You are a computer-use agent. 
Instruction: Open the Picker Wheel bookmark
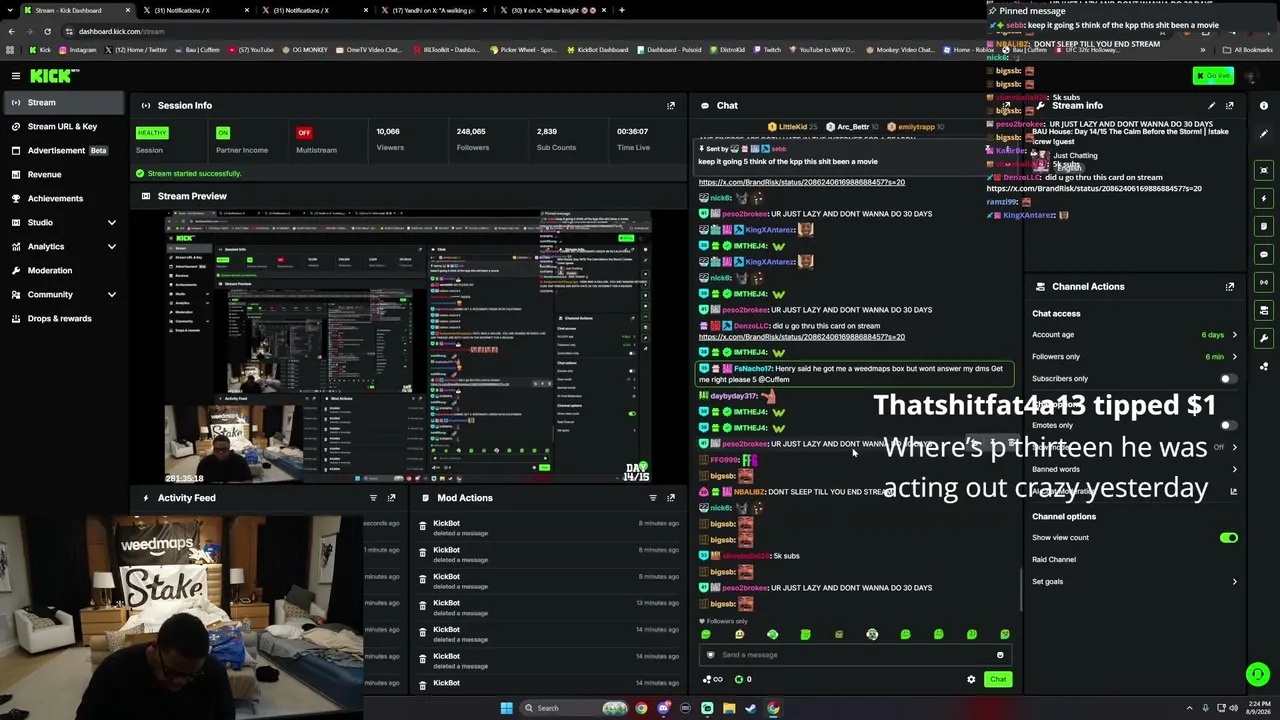[x=522, y=50]
